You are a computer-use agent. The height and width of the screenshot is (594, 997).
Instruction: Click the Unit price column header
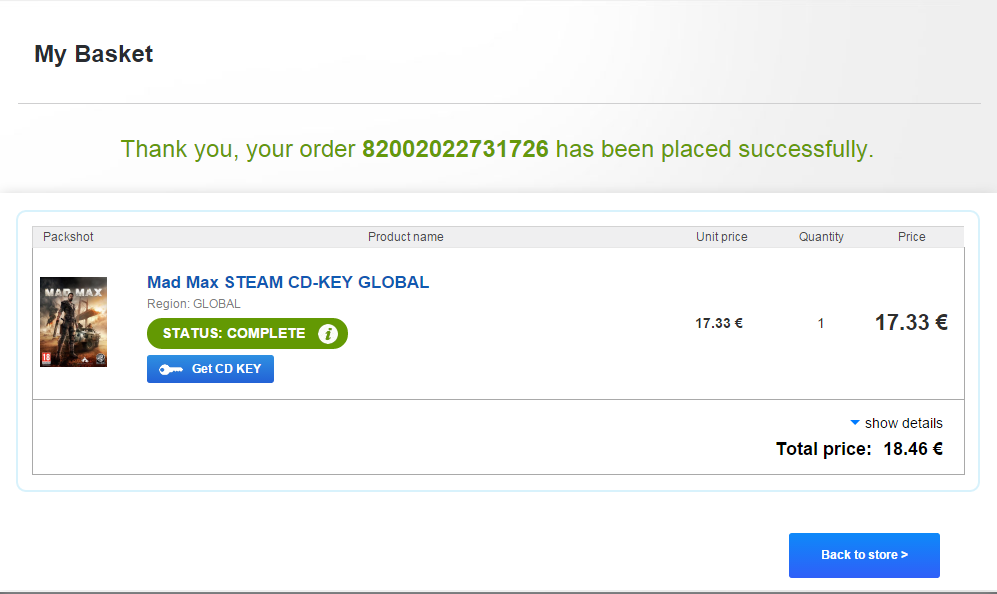[x=722, y=237]
